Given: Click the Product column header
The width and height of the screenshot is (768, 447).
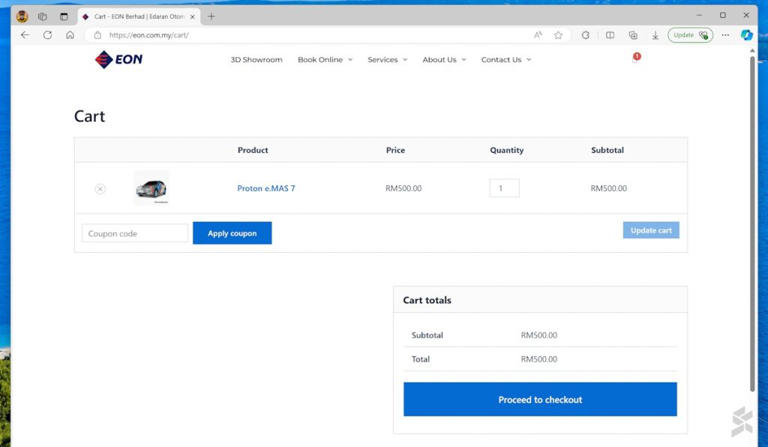Looking at the screenshot, I should click(253, 150).
